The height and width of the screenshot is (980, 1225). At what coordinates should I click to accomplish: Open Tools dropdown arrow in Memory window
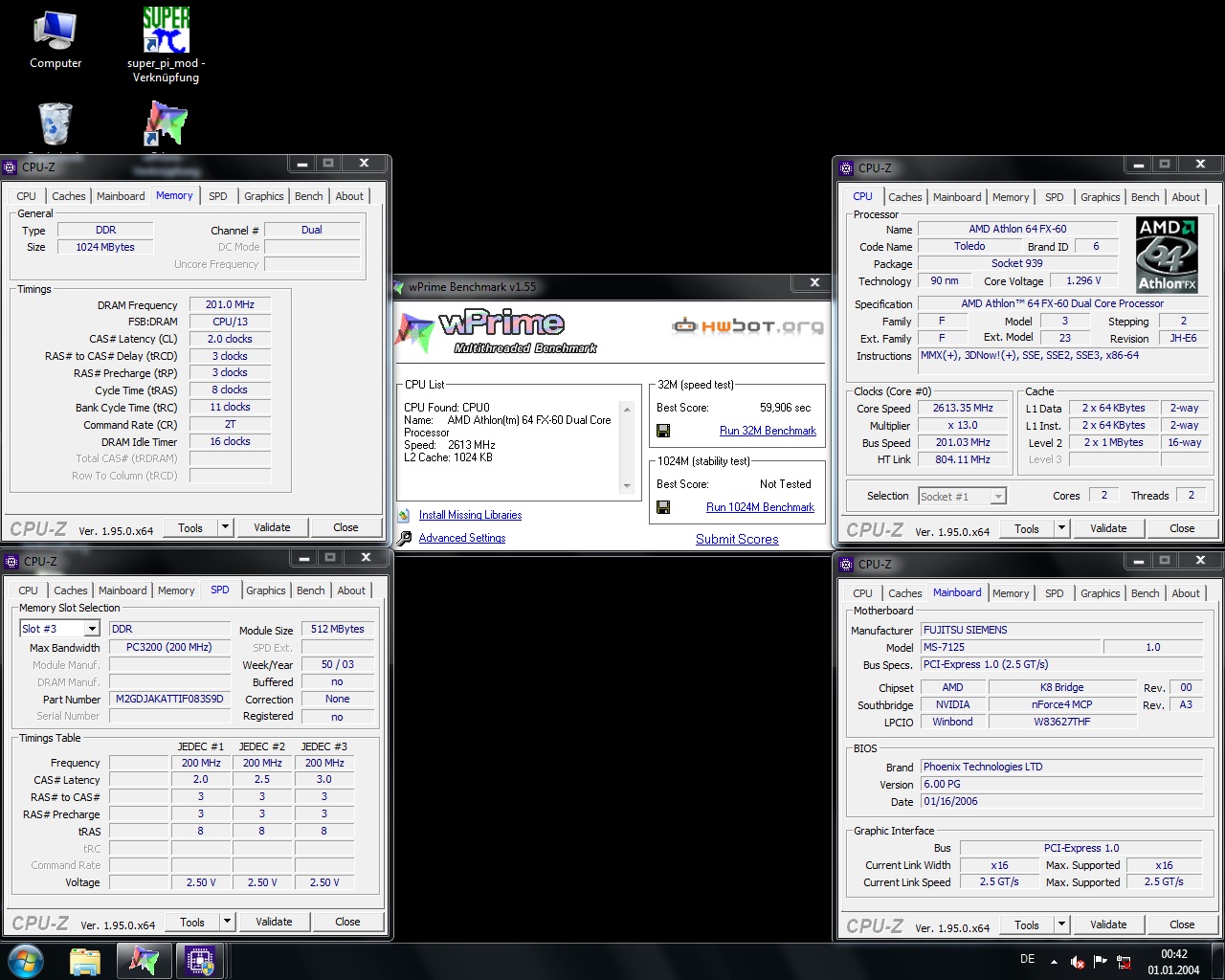coord(225,527)
